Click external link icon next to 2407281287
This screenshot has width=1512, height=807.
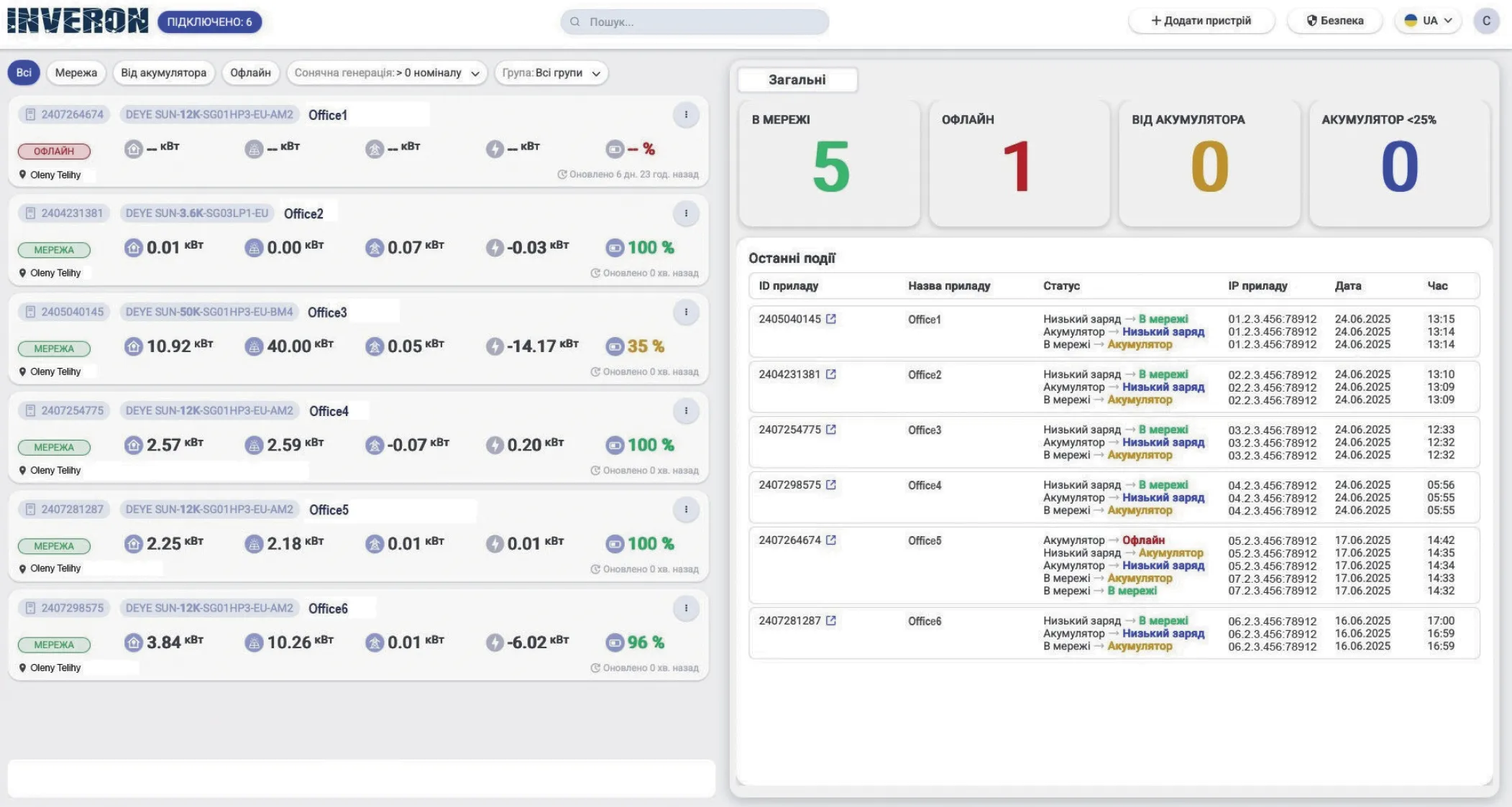831,621
